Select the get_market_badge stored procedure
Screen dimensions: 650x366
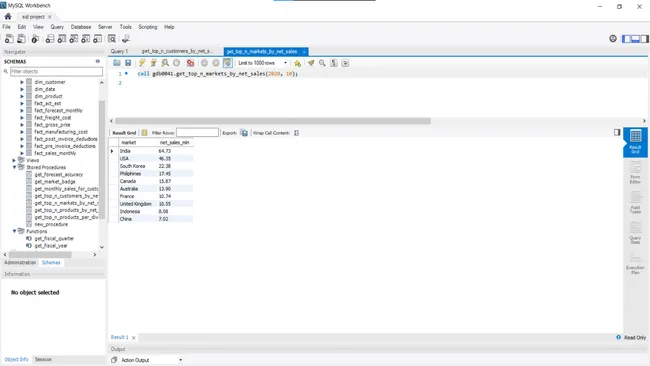click(x=55, y=182)
